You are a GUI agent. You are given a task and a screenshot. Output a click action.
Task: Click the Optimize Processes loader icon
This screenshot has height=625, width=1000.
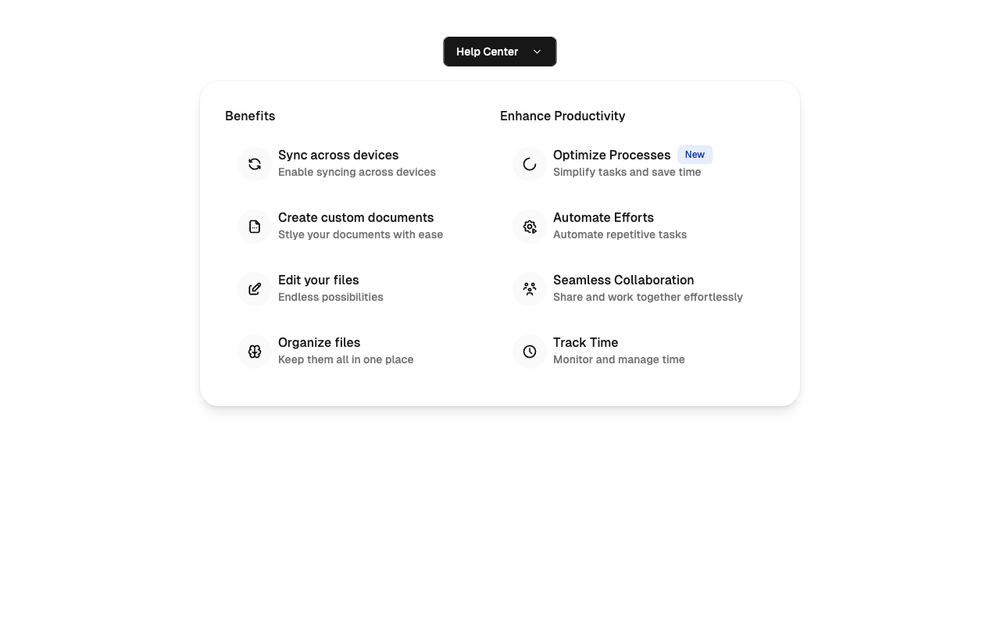pyautogui.click(x=529, y=164)
